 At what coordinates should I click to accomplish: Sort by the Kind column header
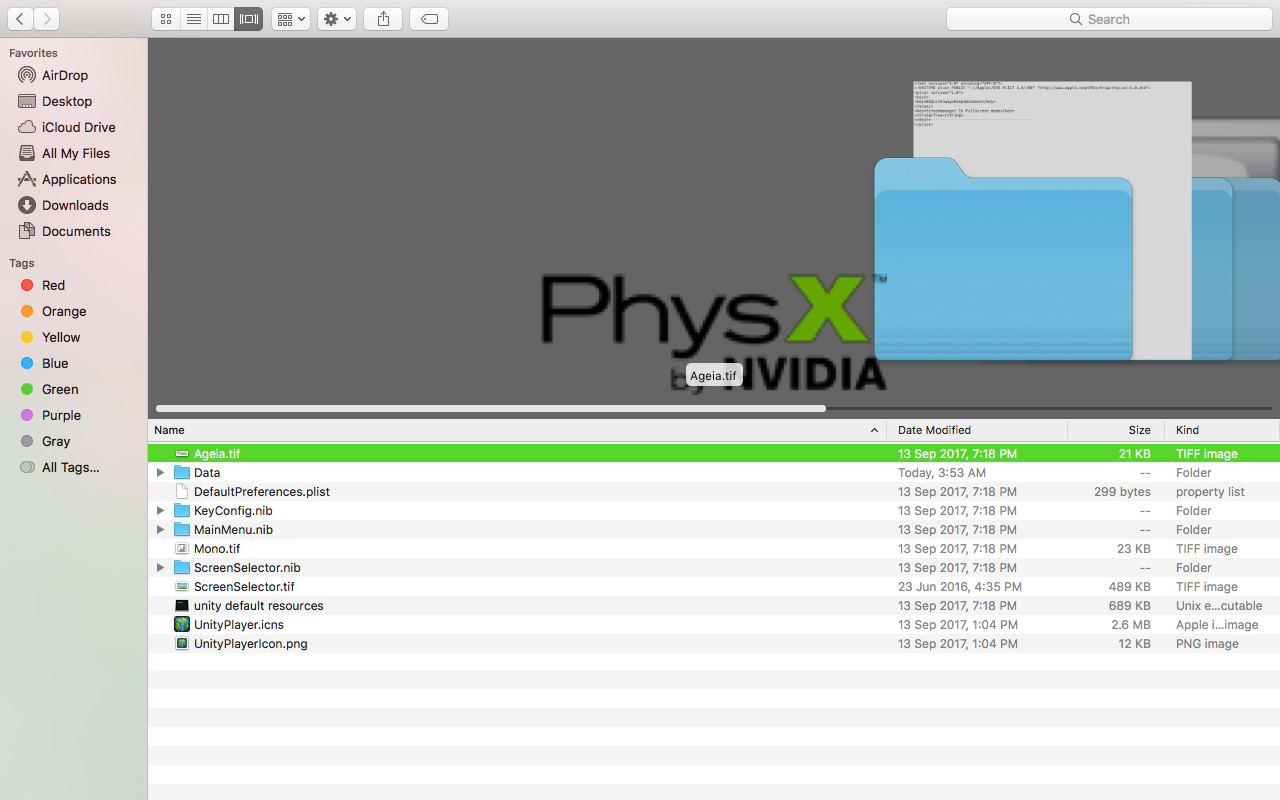pos(1222,430)
